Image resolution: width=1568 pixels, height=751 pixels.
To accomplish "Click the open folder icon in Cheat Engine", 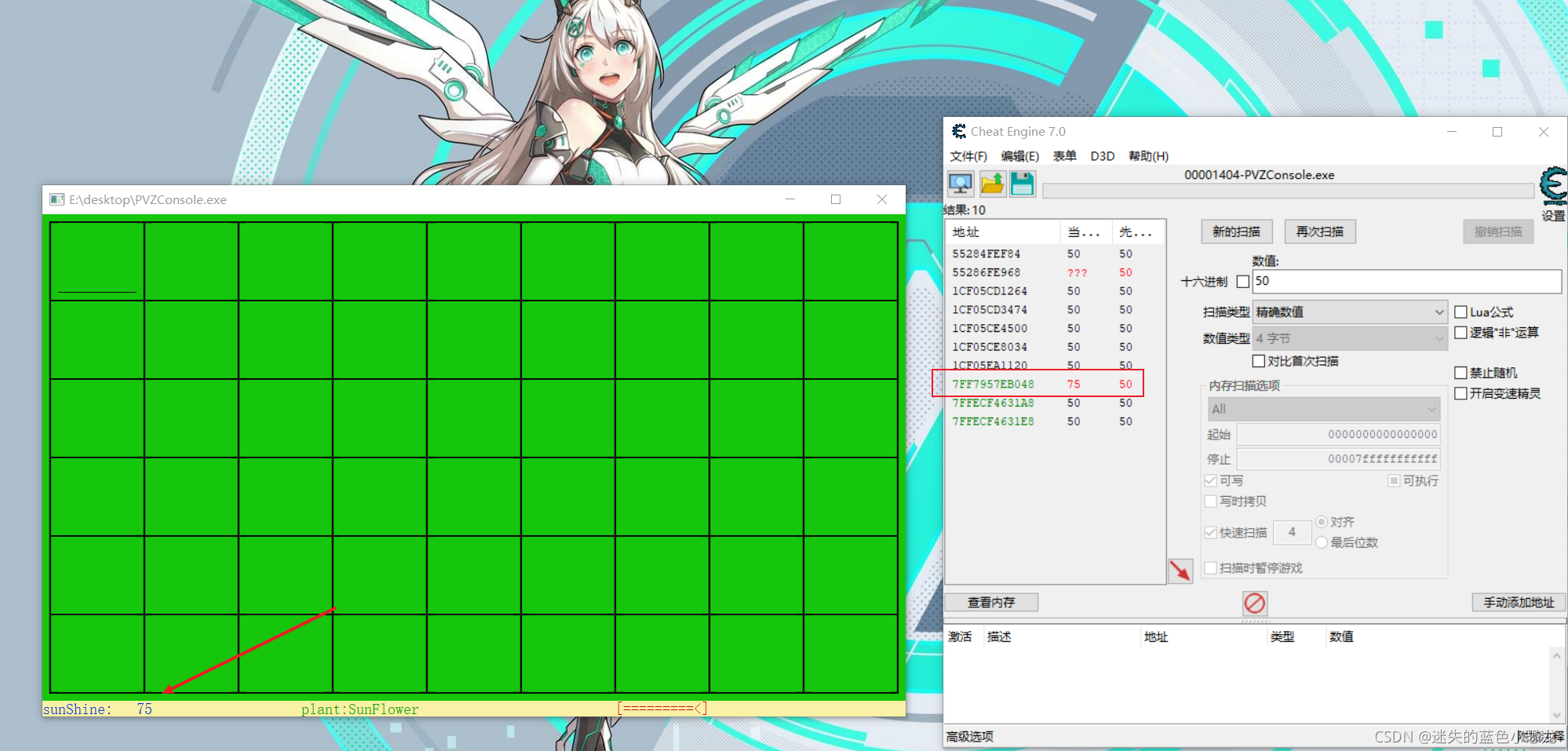I will coord(992,184).
